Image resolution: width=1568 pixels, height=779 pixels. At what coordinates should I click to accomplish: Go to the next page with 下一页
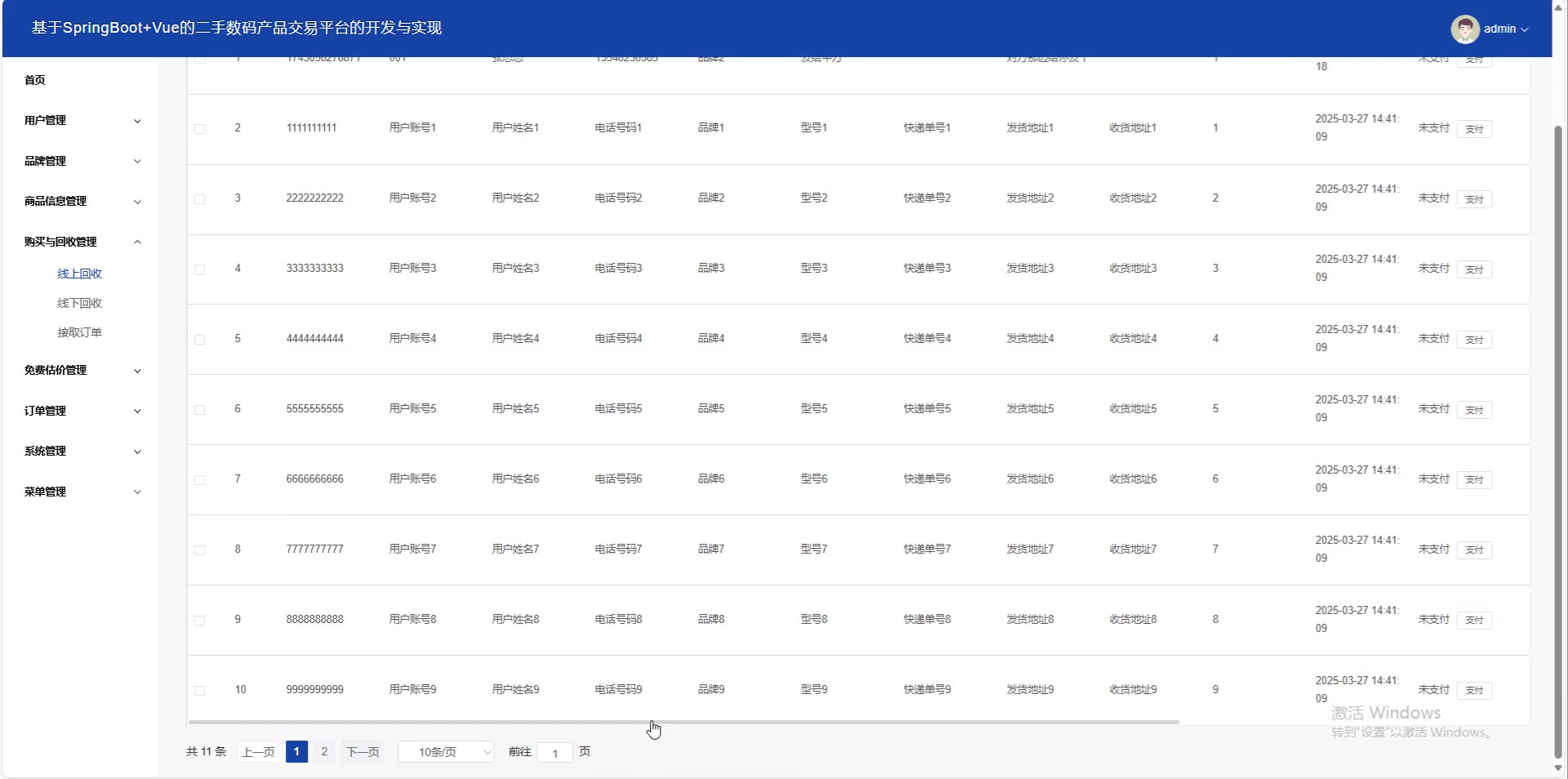click(x=363, y=752)
